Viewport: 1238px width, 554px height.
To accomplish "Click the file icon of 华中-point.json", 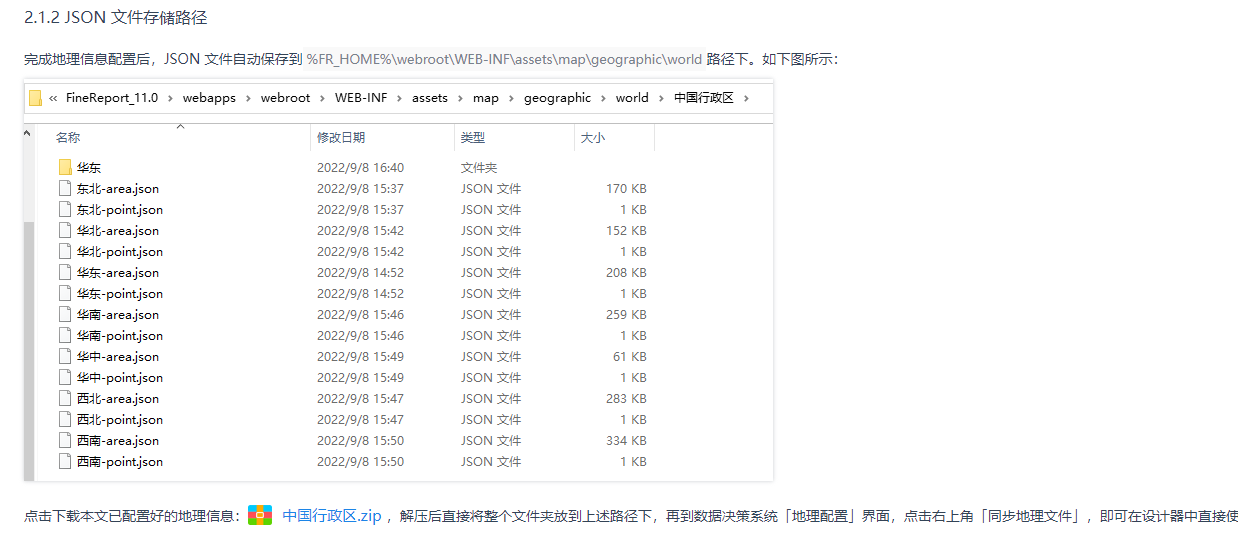I will [x=65, y=378].
